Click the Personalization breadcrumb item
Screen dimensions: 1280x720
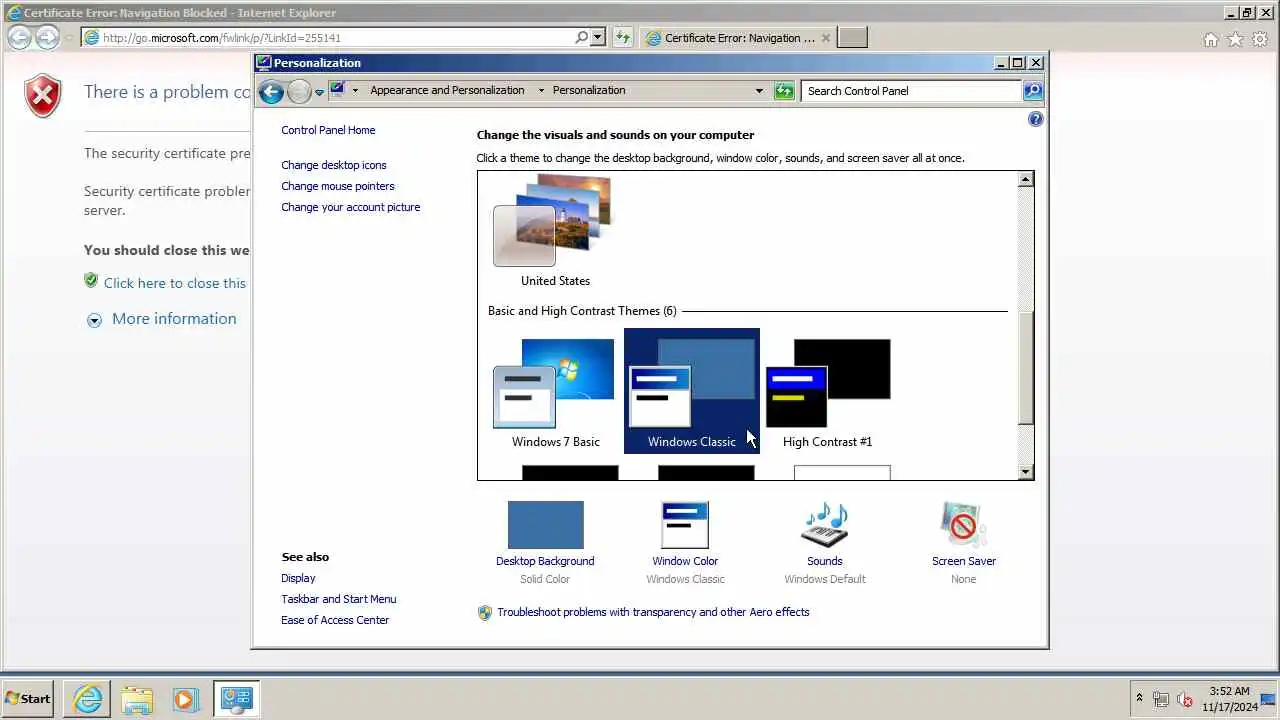pyautogui.click(x=589, y=90)
